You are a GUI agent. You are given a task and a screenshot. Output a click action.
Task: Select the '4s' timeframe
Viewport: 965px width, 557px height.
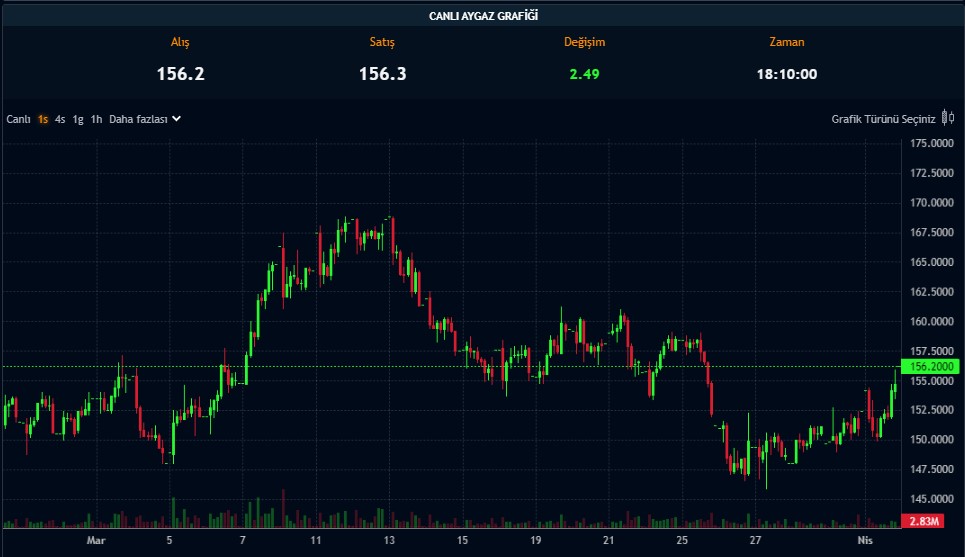click(x=60, y=119)
